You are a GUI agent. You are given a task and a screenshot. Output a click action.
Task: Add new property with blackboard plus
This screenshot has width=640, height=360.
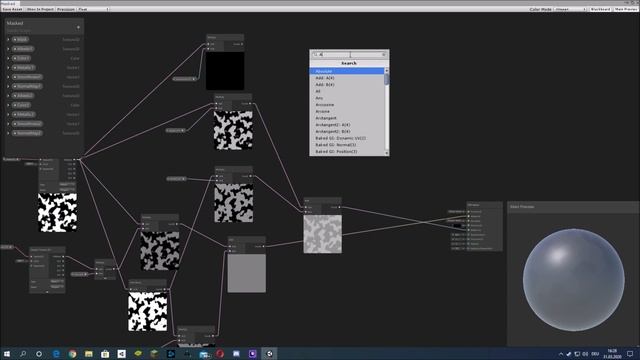[x=78, y=27]
